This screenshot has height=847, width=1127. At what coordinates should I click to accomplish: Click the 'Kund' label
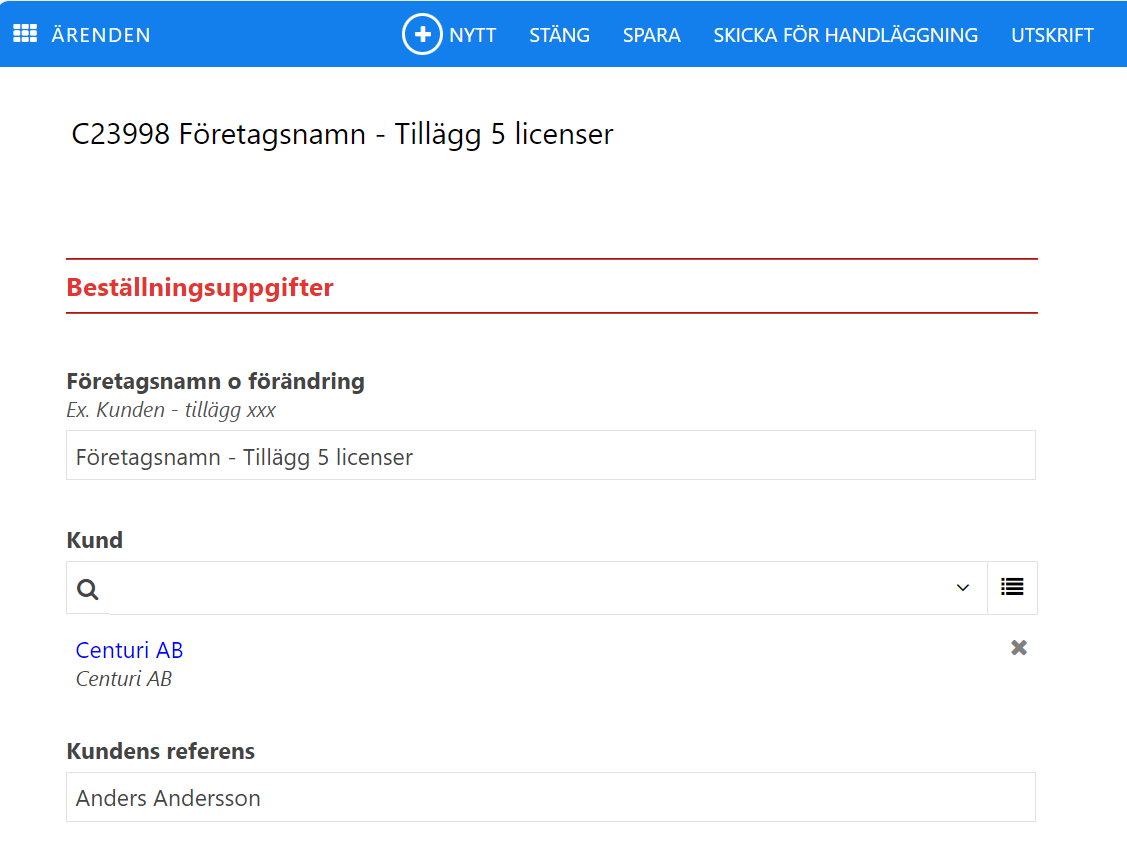tap(94, 540)
